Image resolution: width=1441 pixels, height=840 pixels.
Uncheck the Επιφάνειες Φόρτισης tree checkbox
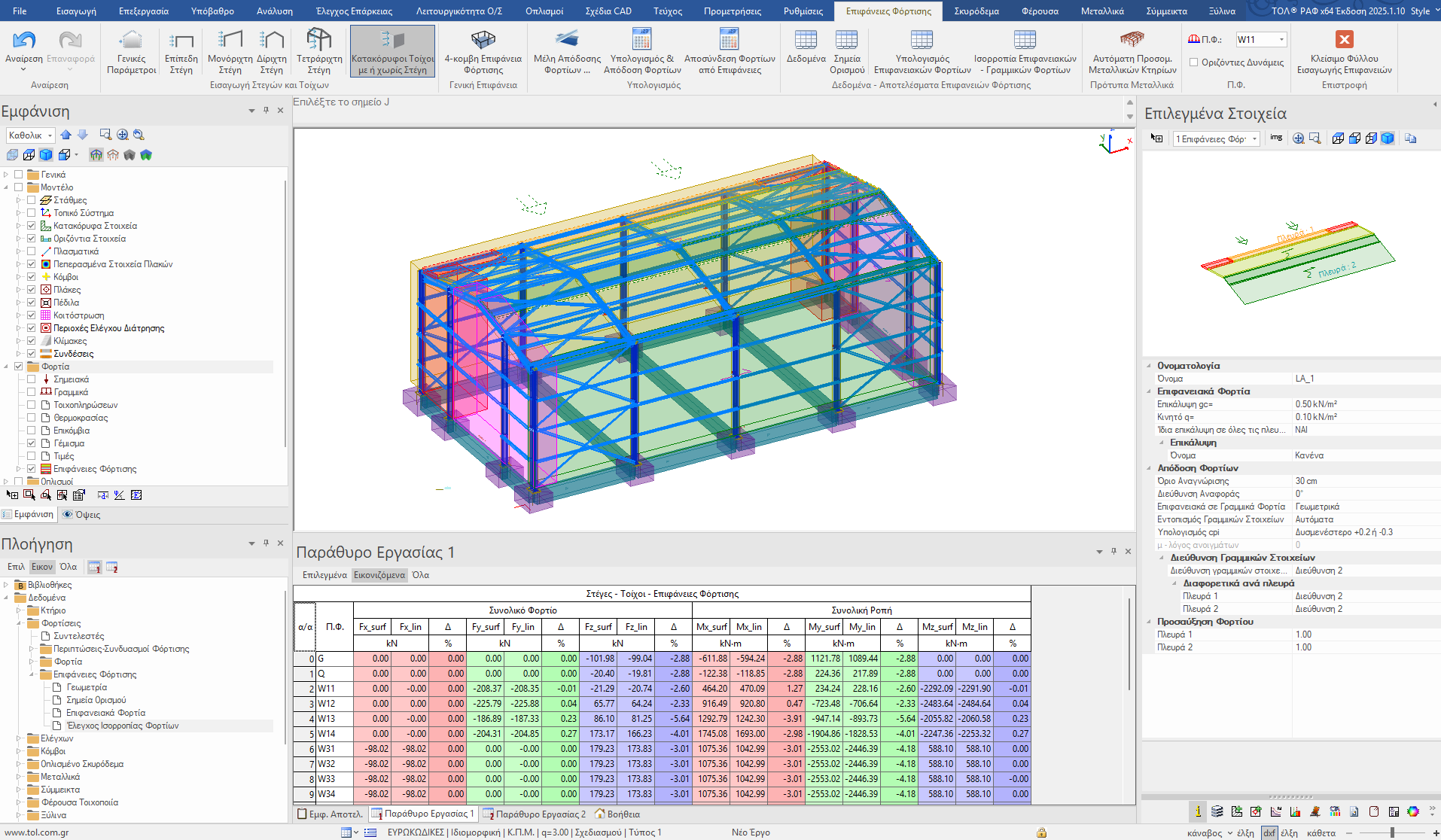click(x=31, y=469)
